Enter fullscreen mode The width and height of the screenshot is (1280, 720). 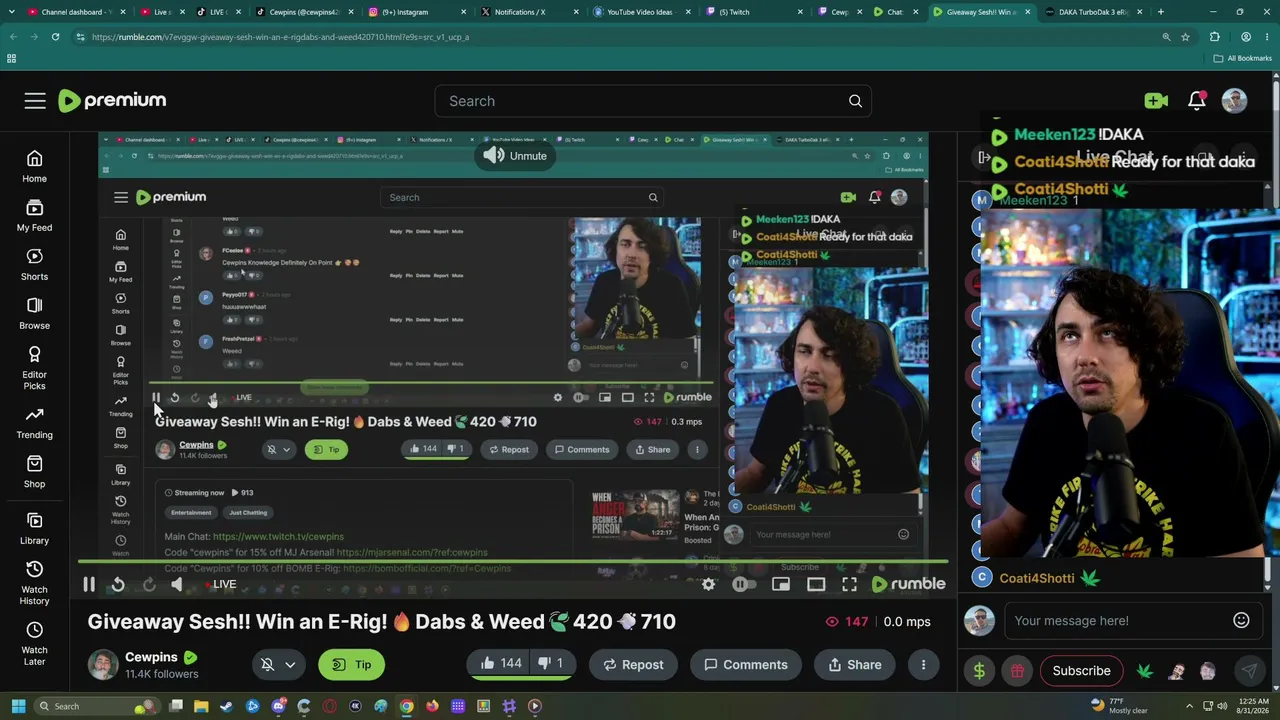coord(849,584)
